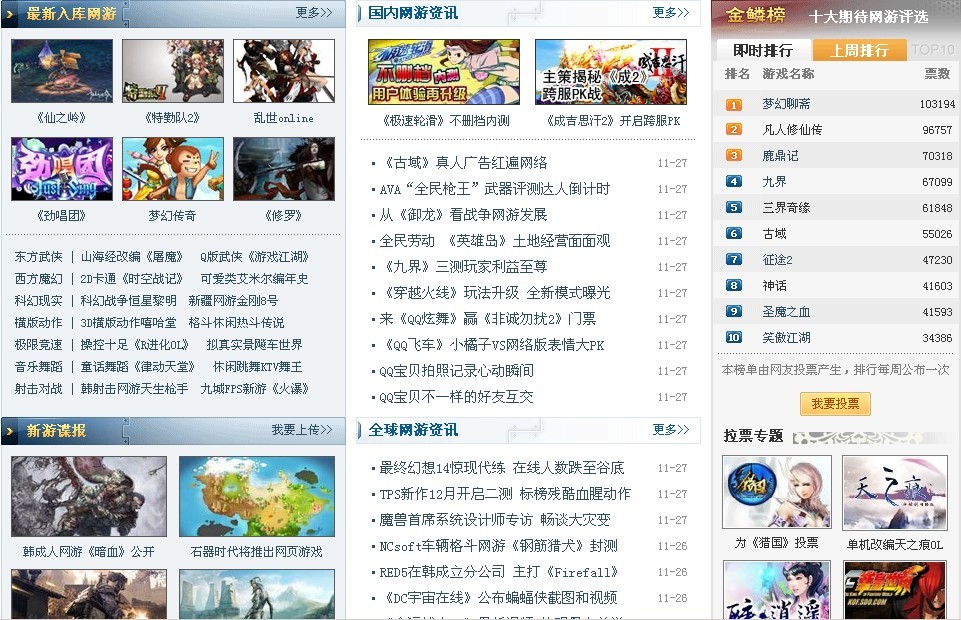This screenshot has height=620, width=961.
Task: Open the 石器时代 web game map image
Action: point(257,497)
